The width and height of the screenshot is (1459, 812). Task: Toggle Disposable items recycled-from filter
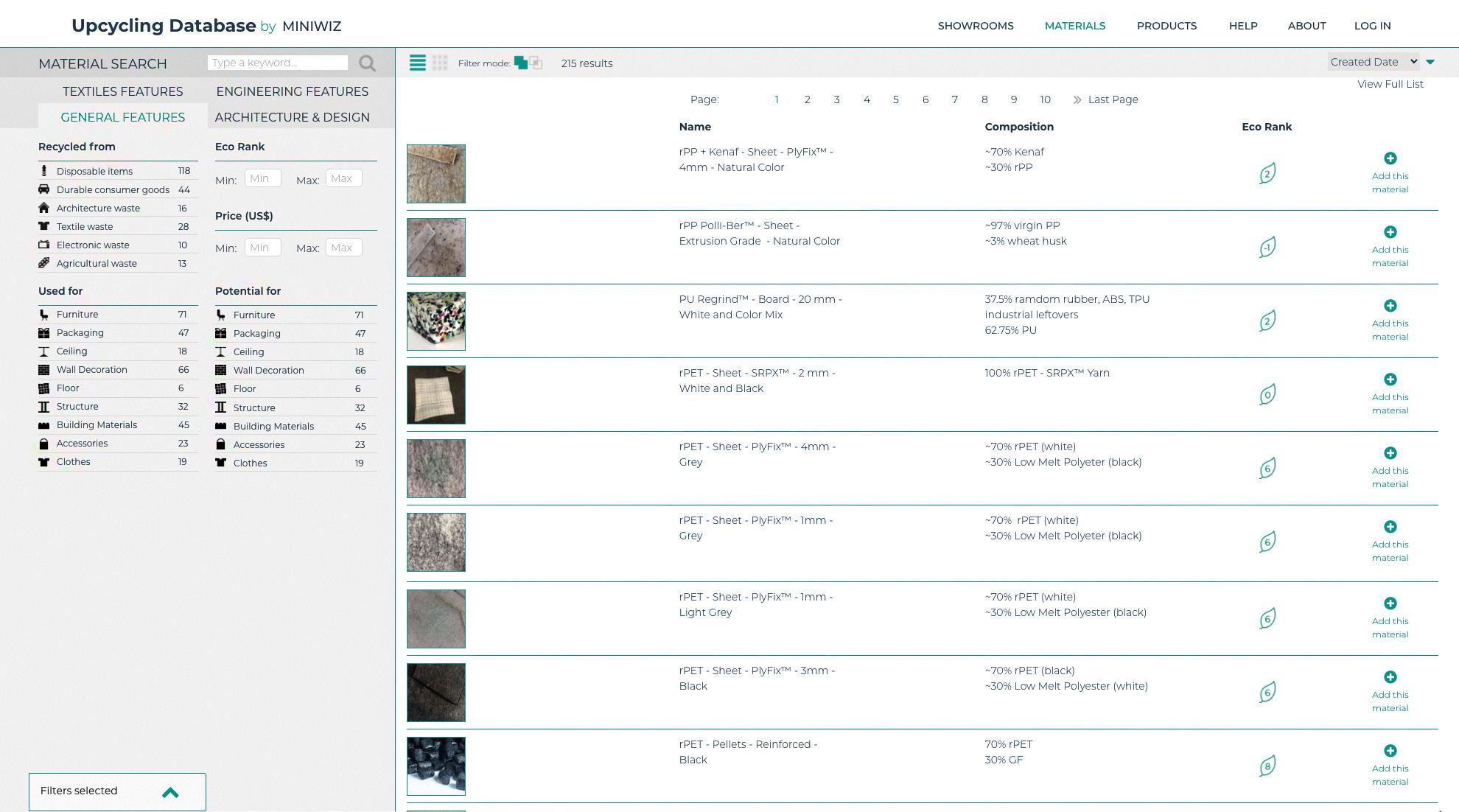94,171
